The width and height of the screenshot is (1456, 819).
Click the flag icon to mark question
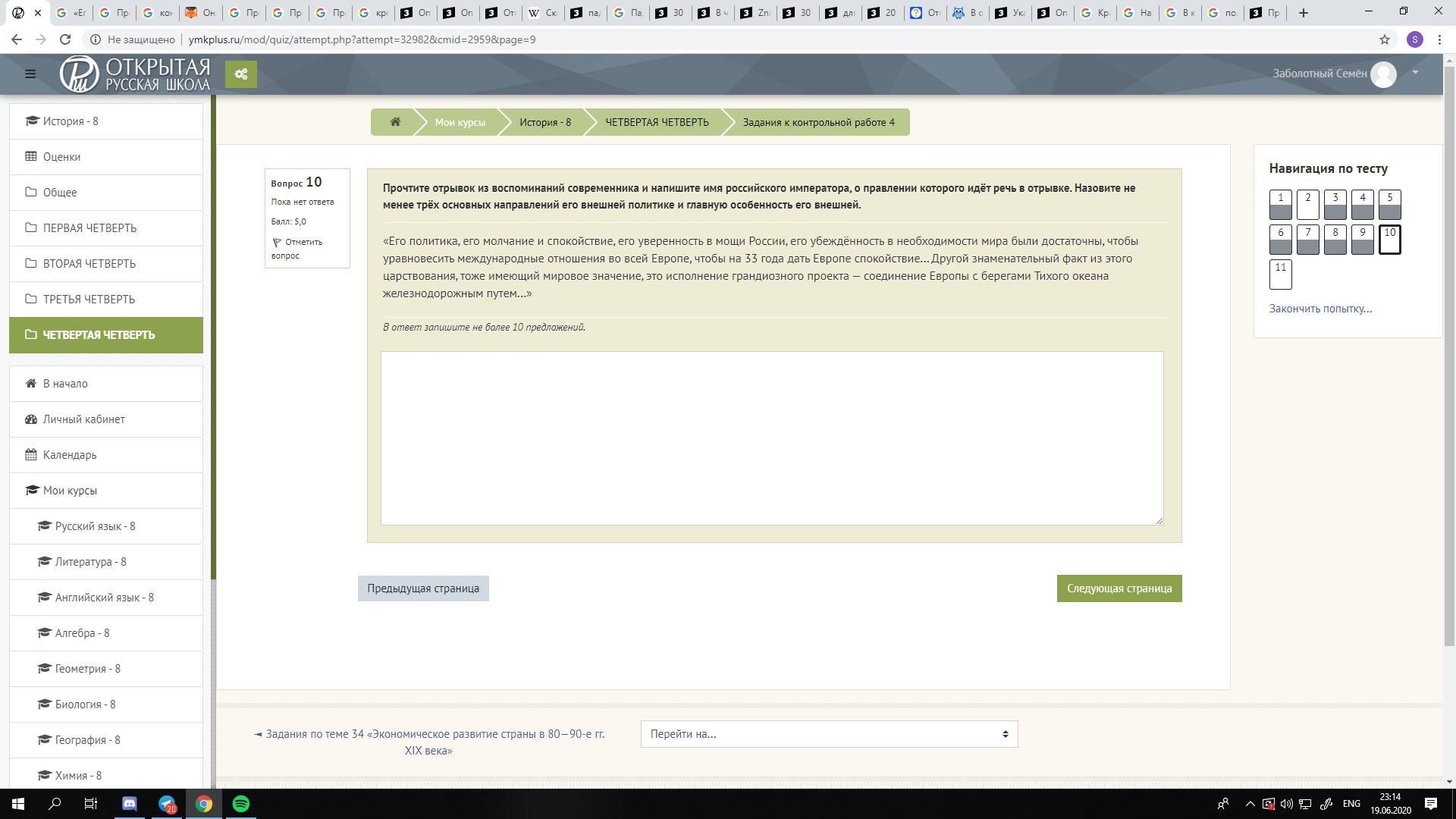[277, 243]
